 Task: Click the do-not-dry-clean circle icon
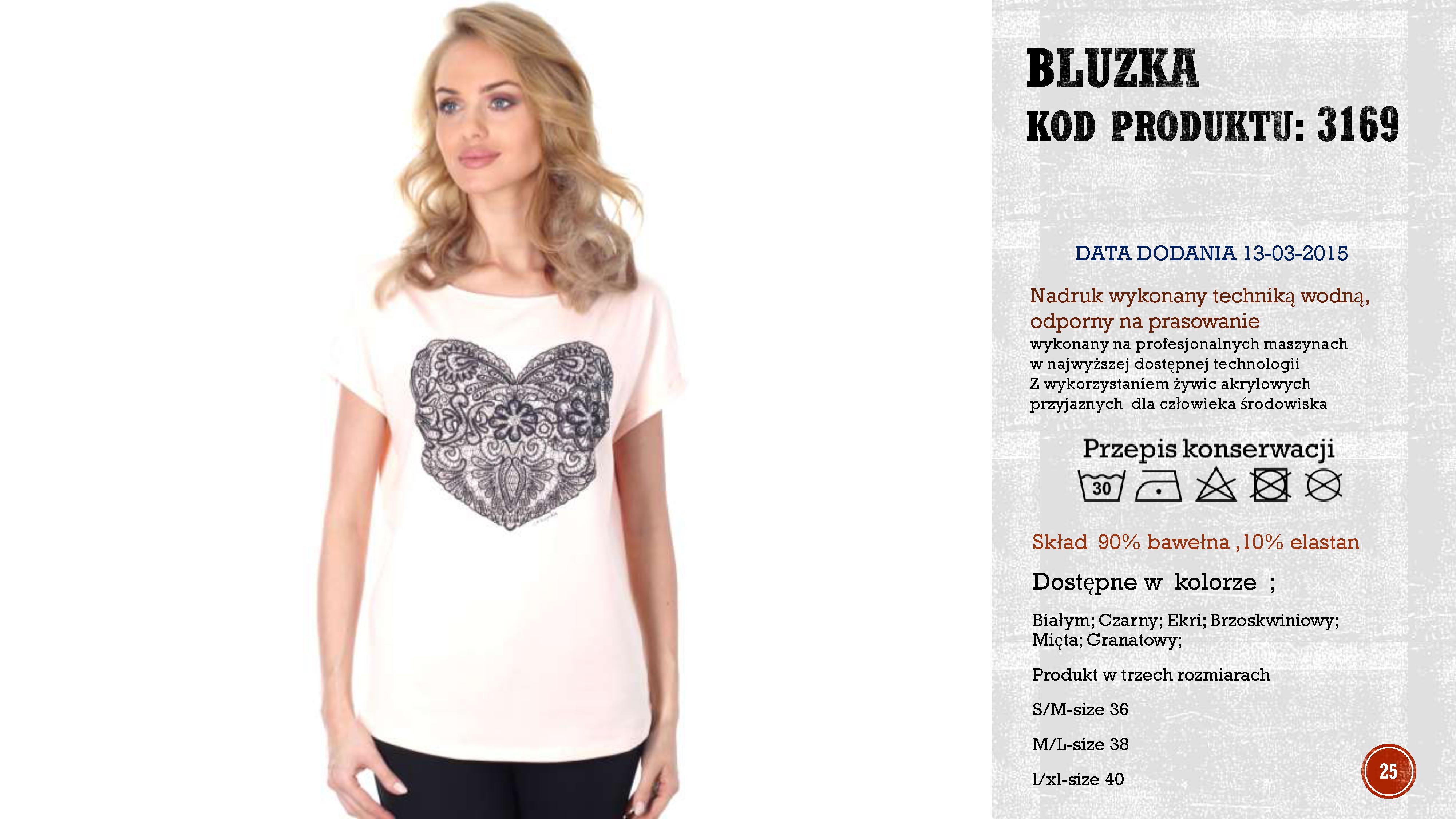1324,486
